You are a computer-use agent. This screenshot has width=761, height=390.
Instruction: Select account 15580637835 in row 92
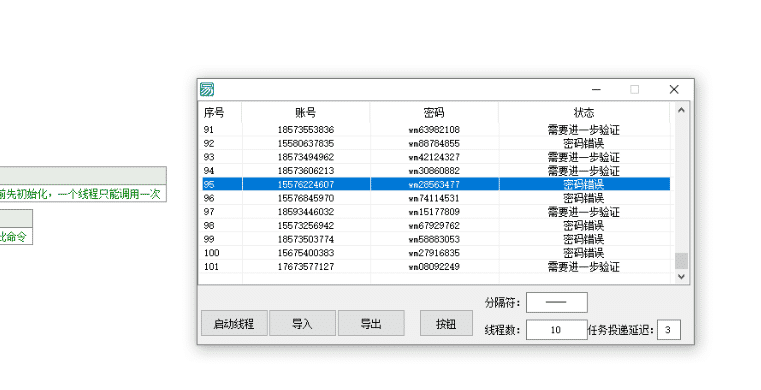(306, 144)
